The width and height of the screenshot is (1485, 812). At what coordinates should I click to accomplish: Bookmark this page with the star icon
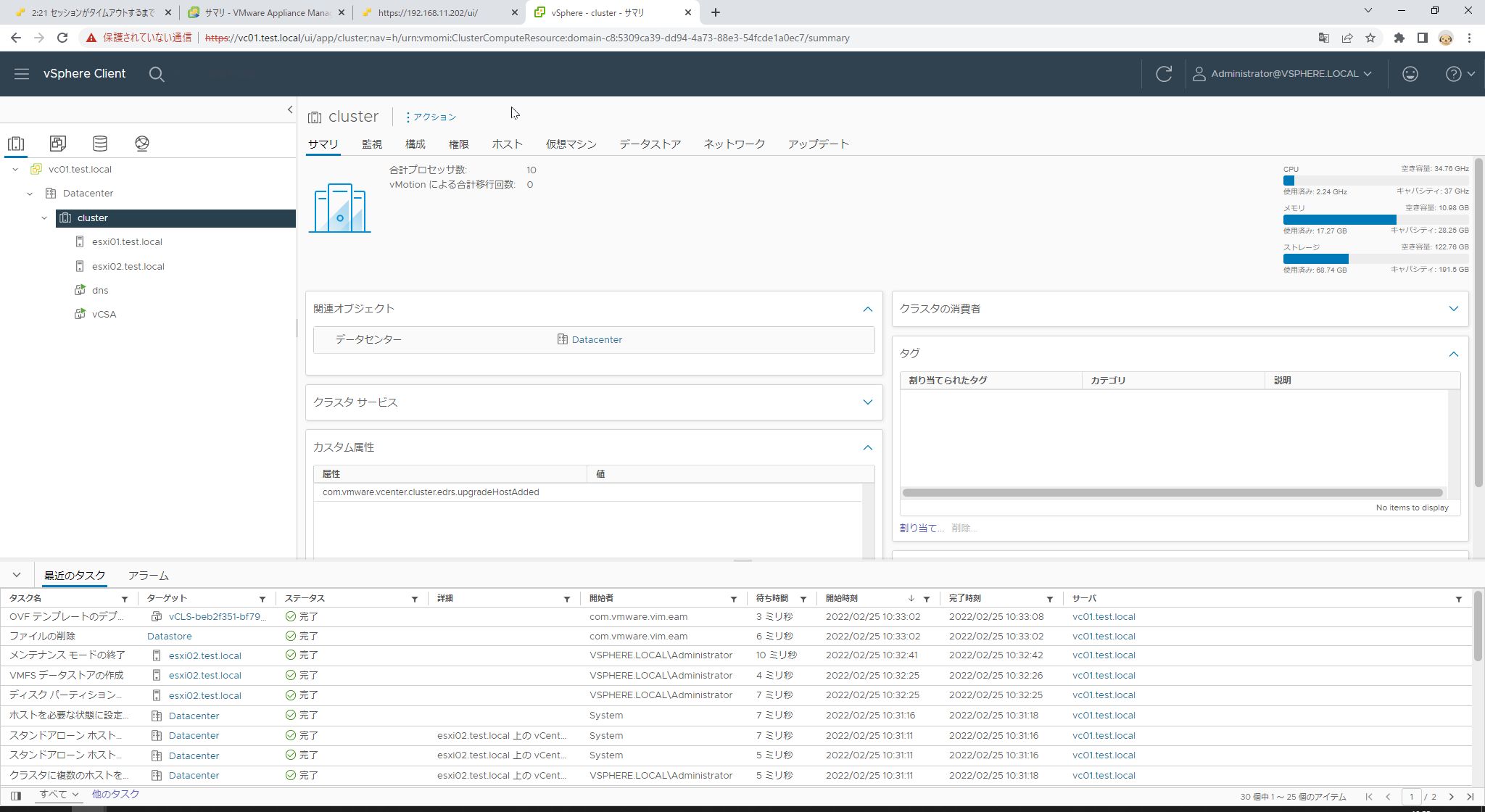coord(1370,38)
